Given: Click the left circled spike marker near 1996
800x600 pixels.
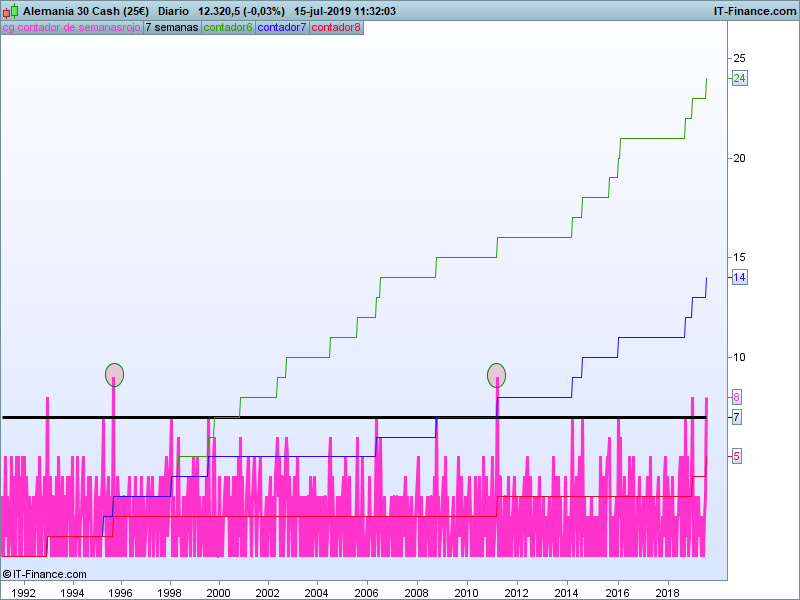Looking at the screenshot, I should click(115, 375).
